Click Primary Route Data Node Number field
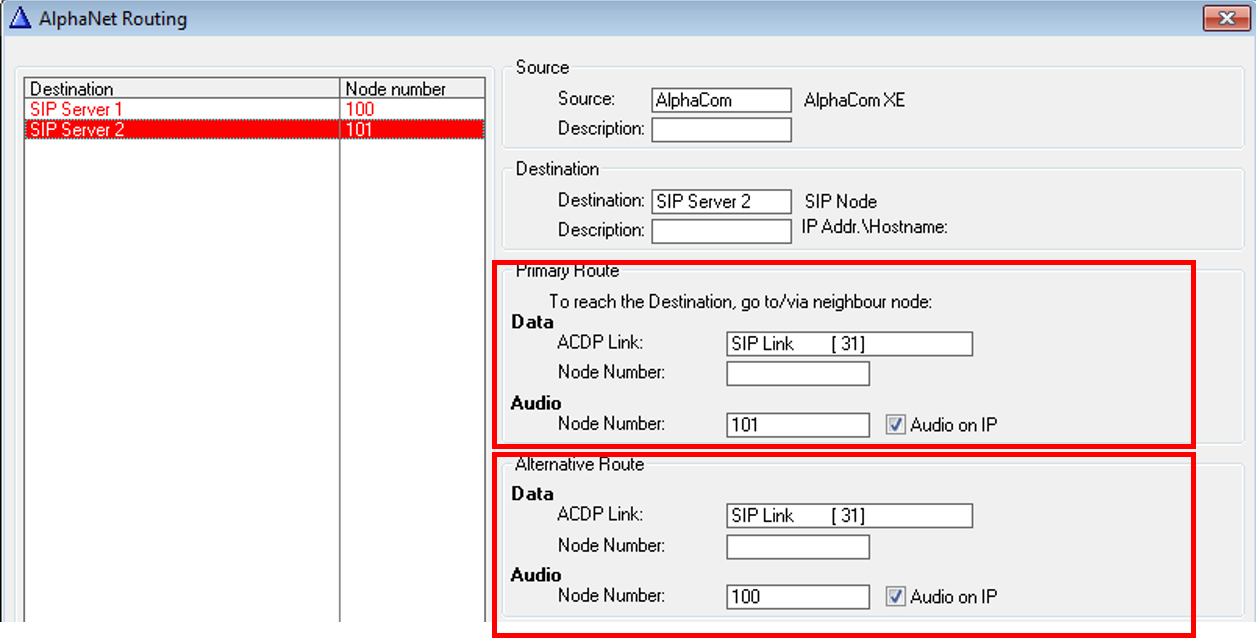 pos(797,374)
